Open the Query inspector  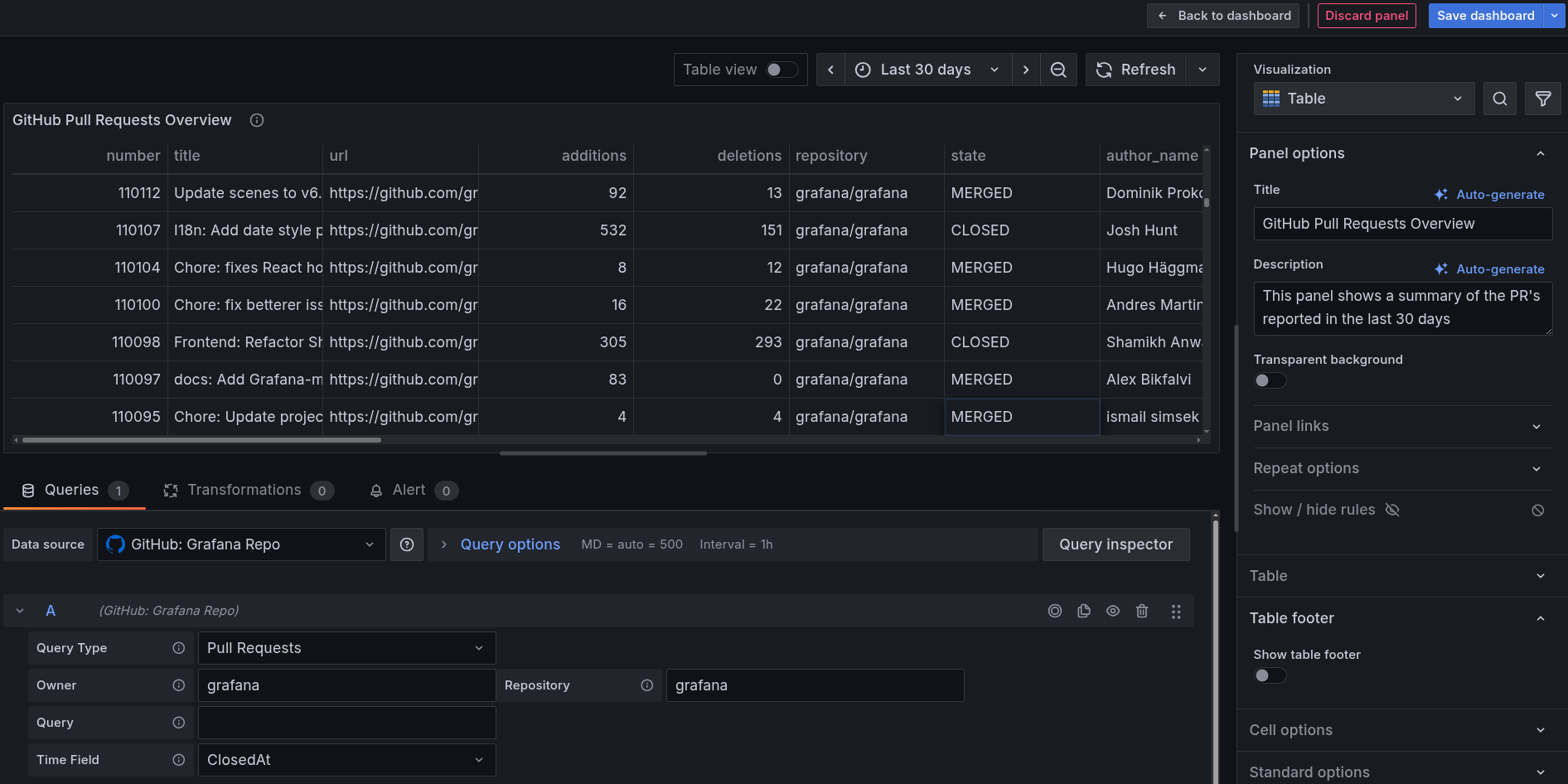click(1116, 544)
